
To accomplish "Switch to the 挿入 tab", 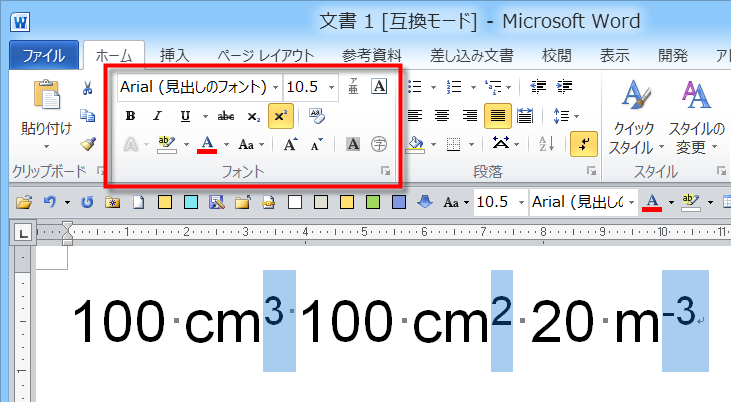I will [174, 55].
